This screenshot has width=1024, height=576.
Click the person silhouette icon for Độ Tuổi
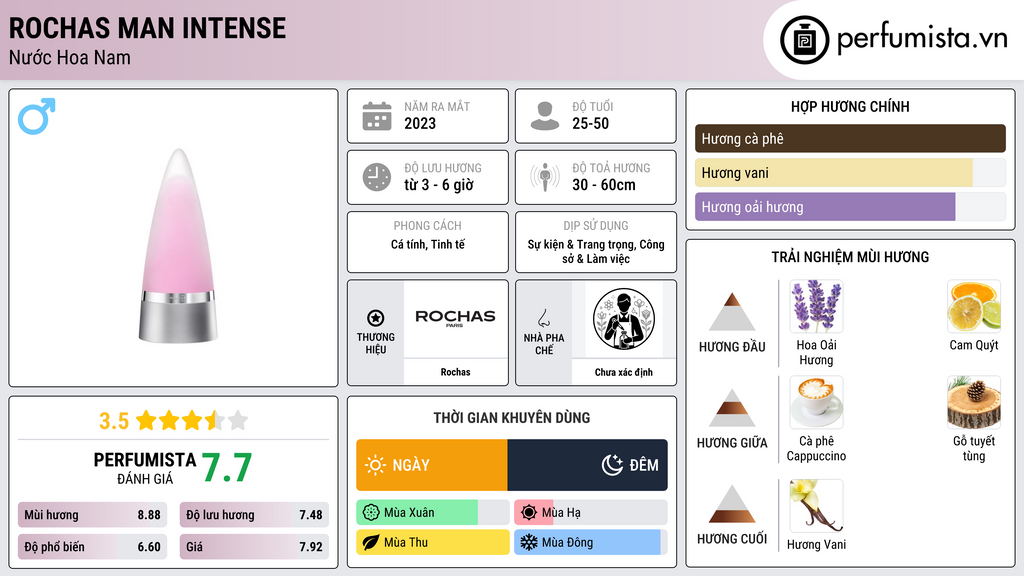tap(545, 116)
